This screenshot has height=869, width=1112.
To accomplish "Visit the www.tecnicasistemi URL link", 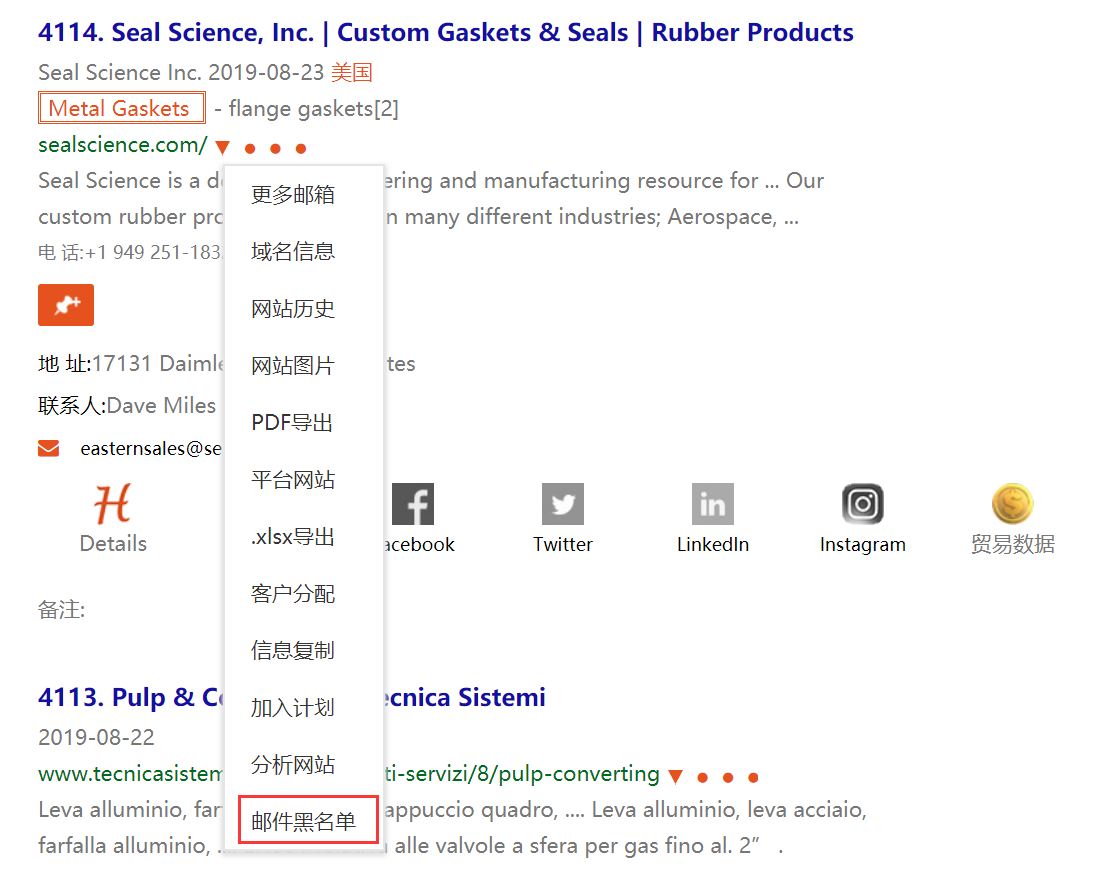I will tap(349, 774).
